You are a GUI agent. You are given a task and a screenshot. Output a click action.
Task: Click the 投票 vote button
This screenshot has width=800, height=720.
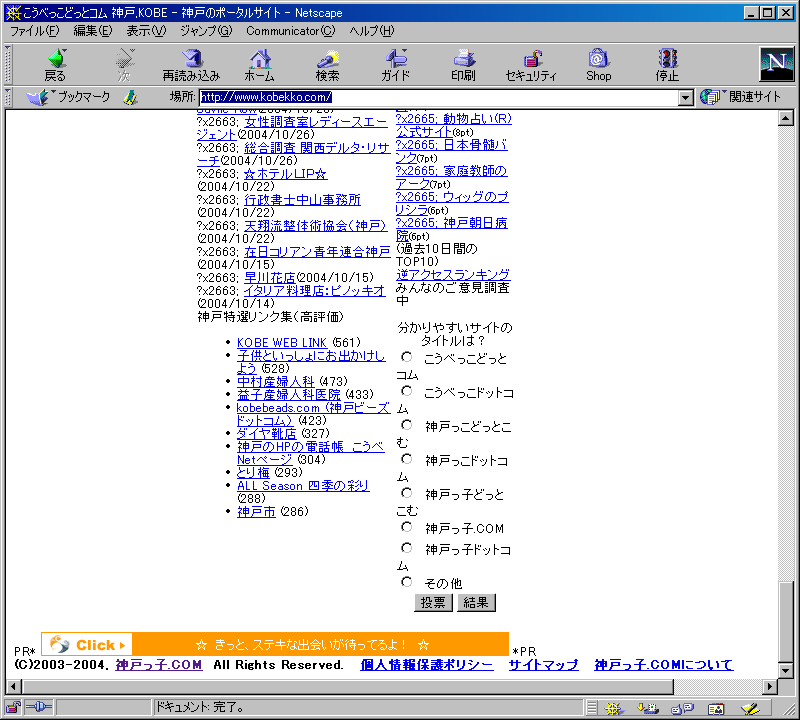click(x=433, y=603)
